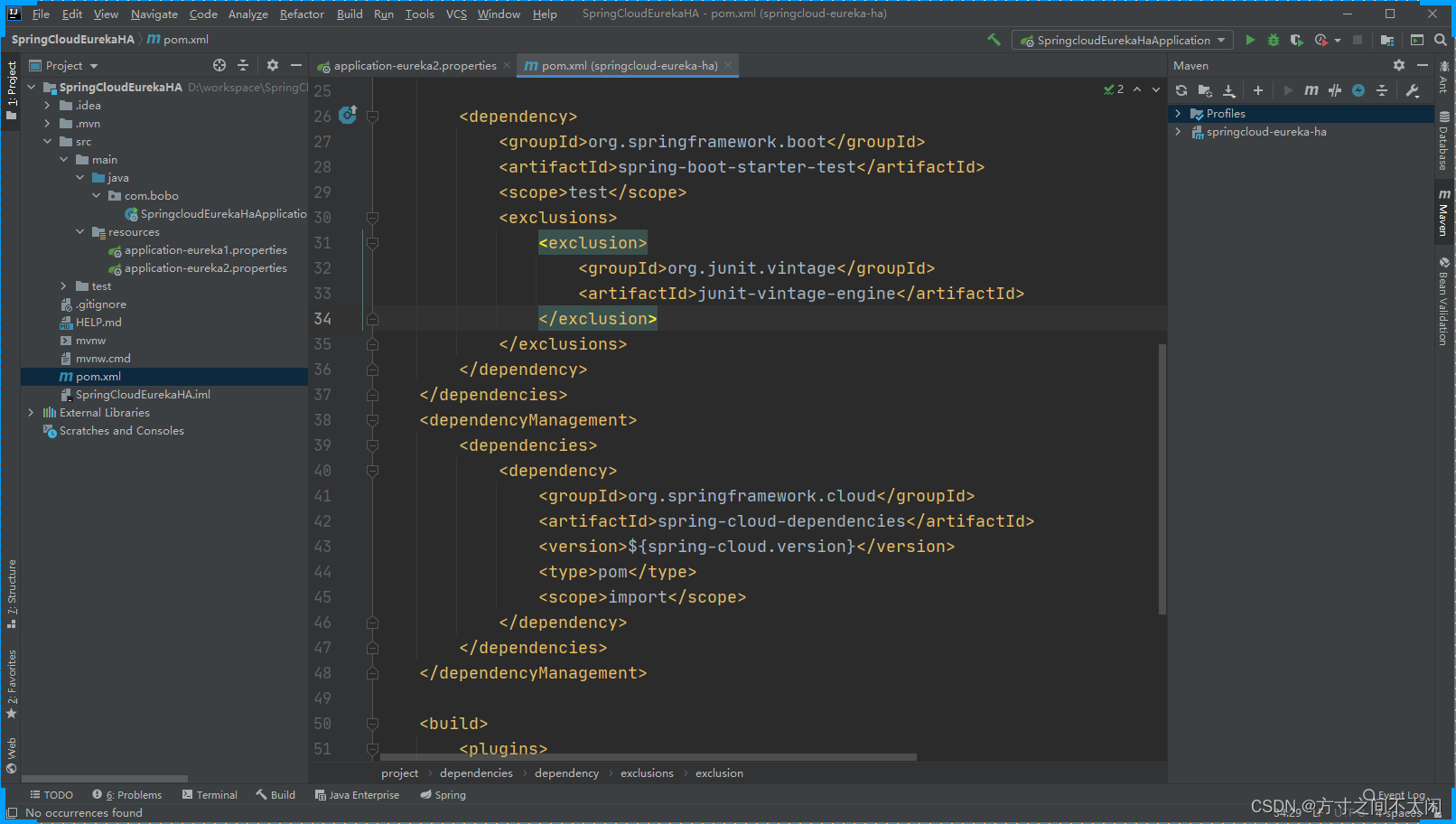Screen dimensions: 1456x824
Task: Open the Java Enterprise tool window
Action: point(357,795)
